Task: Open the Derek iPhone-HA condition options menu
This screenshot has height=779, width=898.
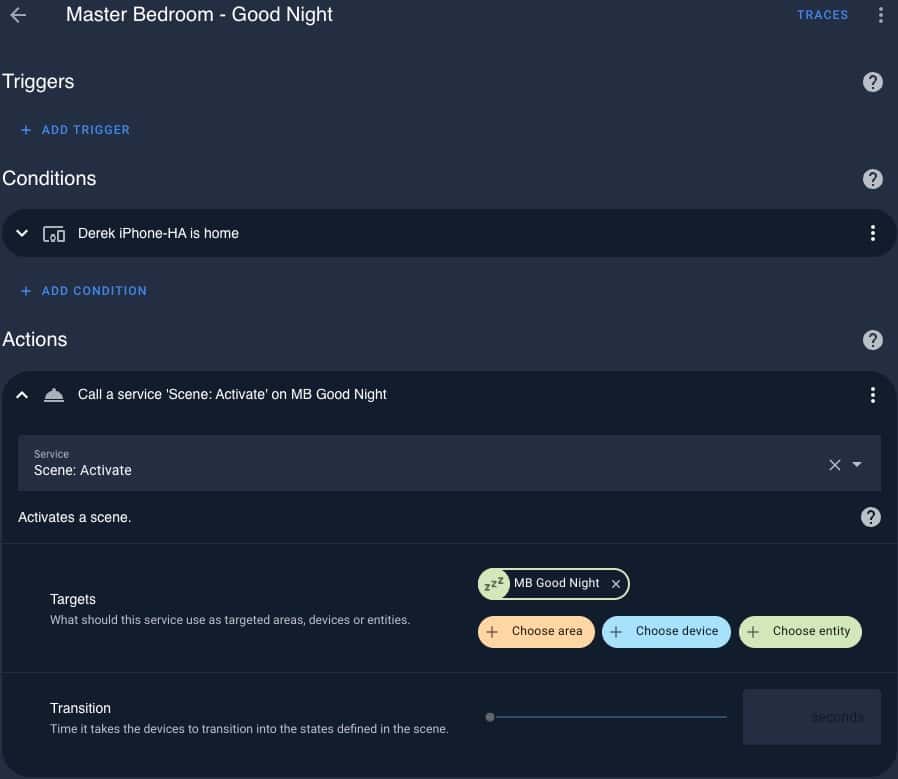Action: 872,233
